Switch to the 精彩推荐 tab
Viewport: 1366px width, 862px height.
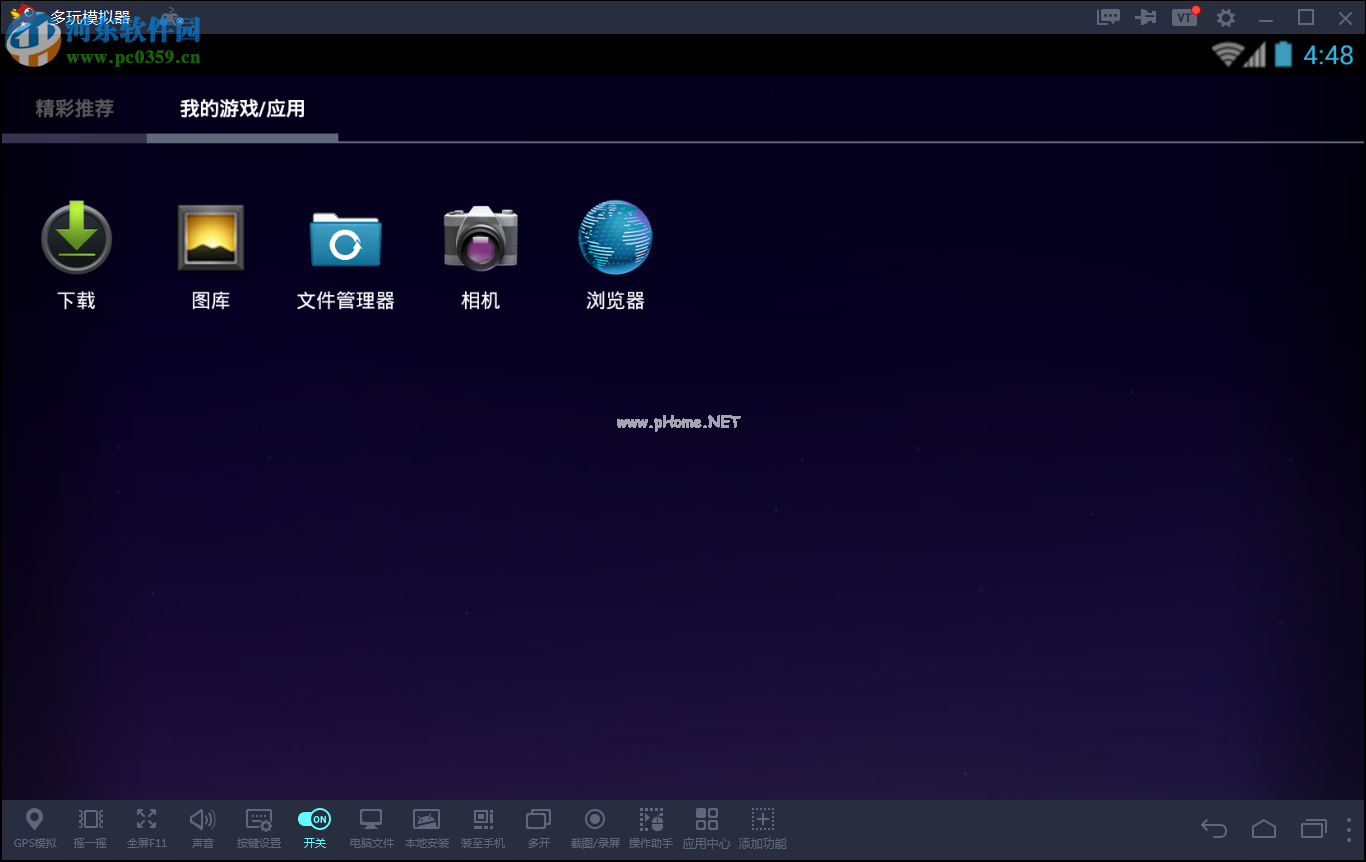(75, 109)
